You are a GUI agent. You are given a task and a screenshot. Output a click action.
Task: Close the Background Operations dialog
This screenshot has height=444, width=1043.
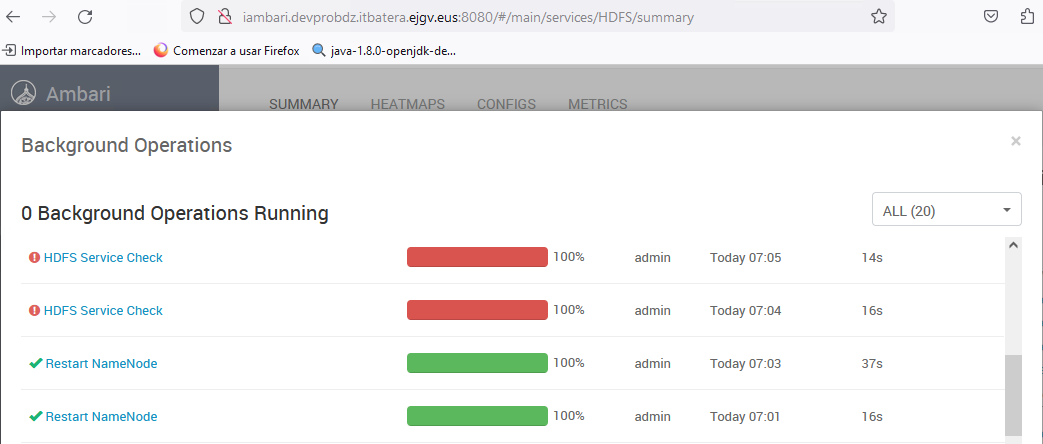tap(1016, 142)
